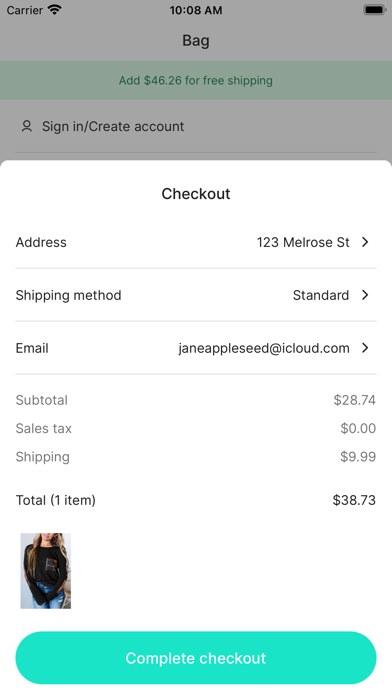
Task: Open the Email row chevron
Action: (x=365, y=348)
